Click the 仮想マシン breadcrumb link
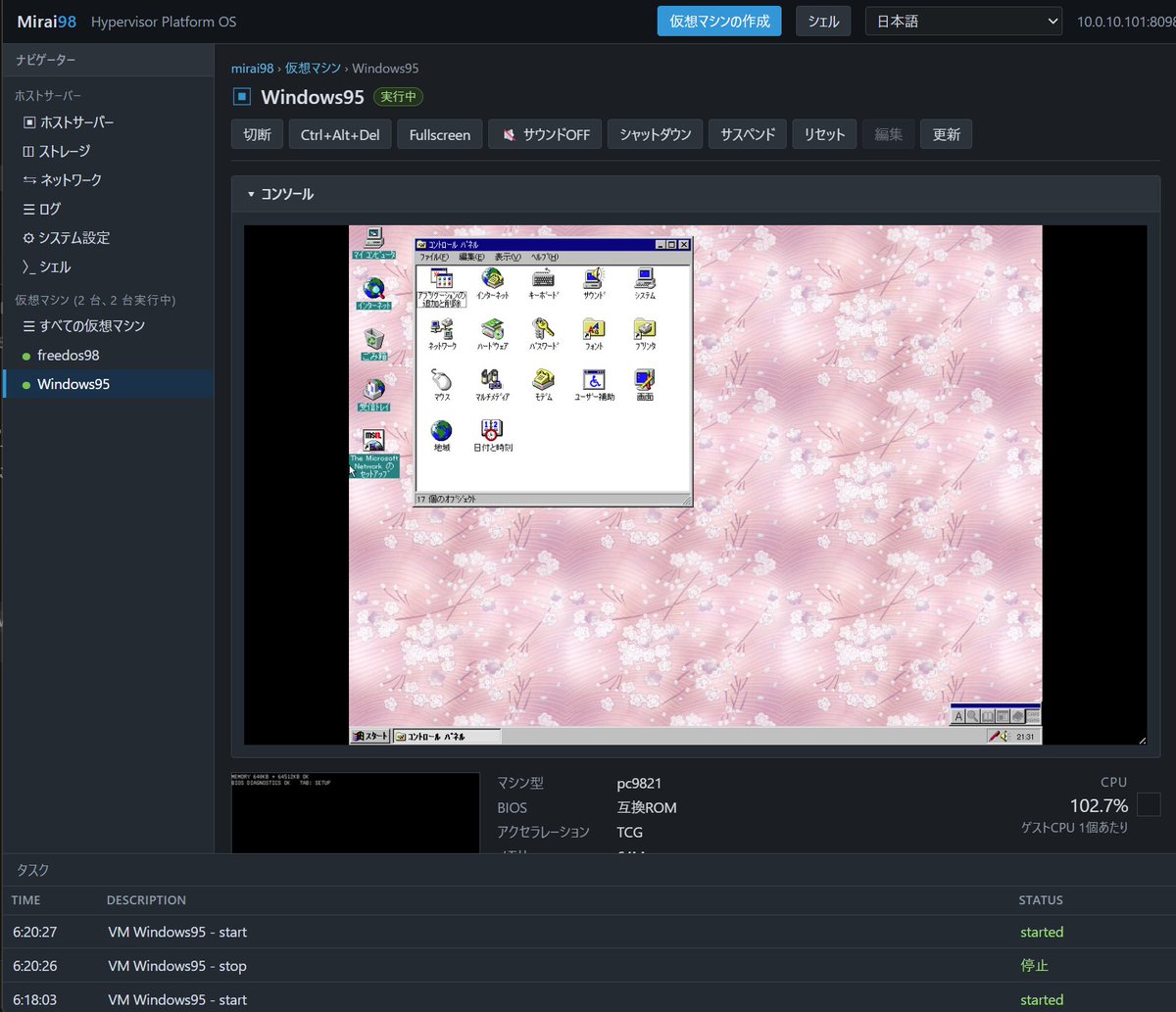Viewport: 1176px width, 1012px height. click(x=313, y=68)
